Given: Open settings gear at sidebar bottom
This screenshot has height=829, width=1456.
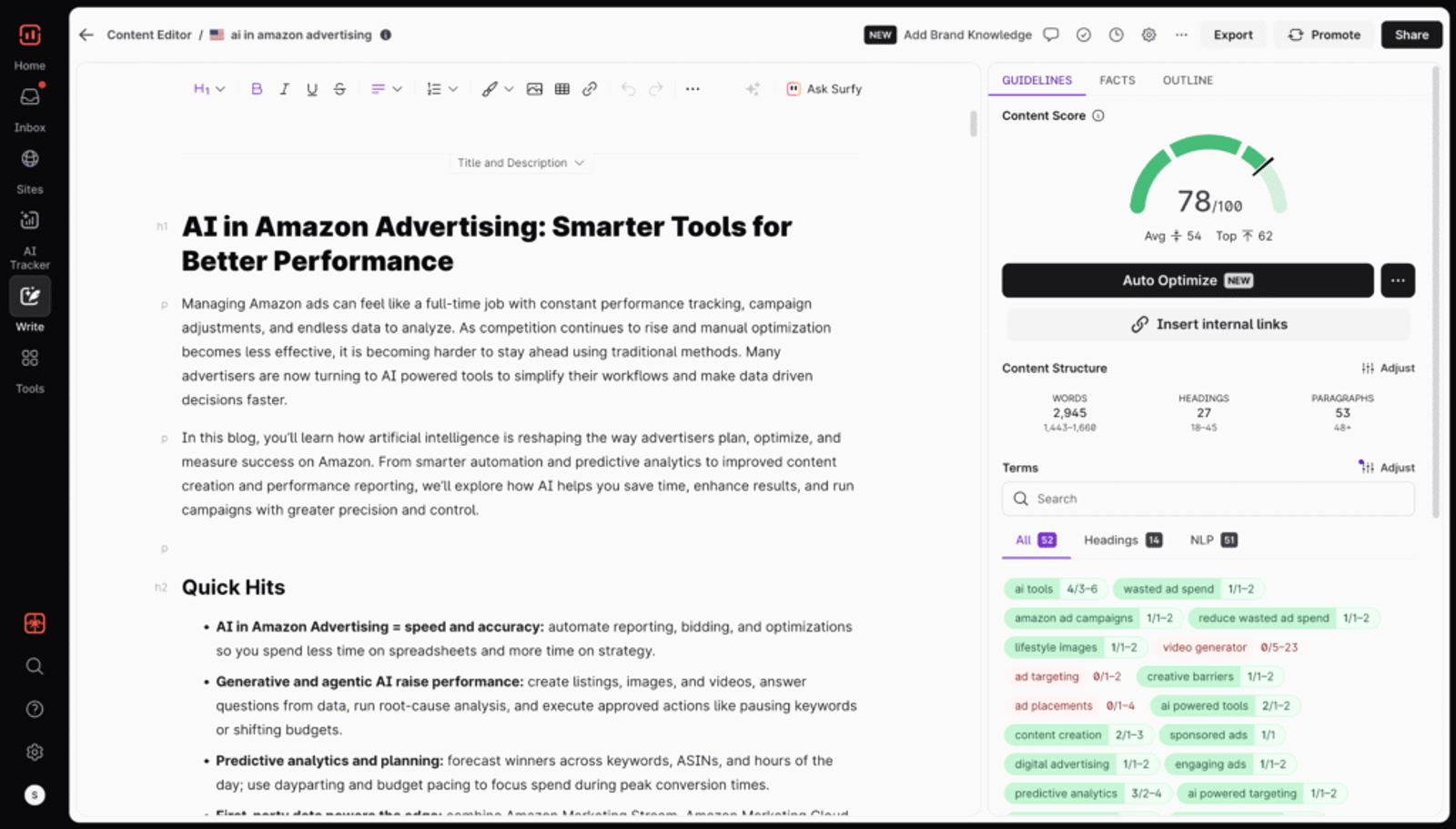Looking at the screenshot, I should [35, 752].
